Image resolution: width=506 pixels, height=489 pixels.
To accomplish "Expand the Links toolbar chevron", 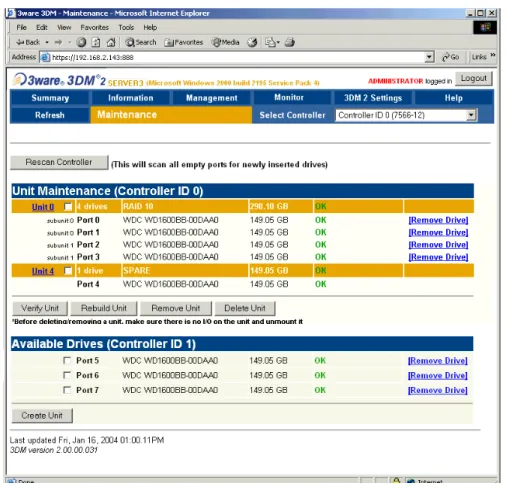I will [493, 55].
